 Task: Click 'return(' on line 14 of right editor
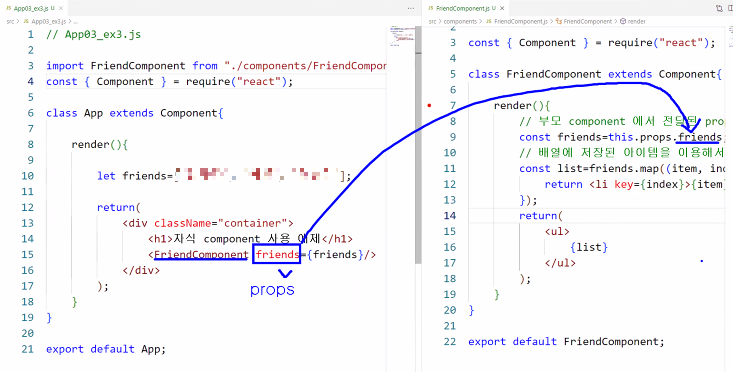[x=541, y=215]
